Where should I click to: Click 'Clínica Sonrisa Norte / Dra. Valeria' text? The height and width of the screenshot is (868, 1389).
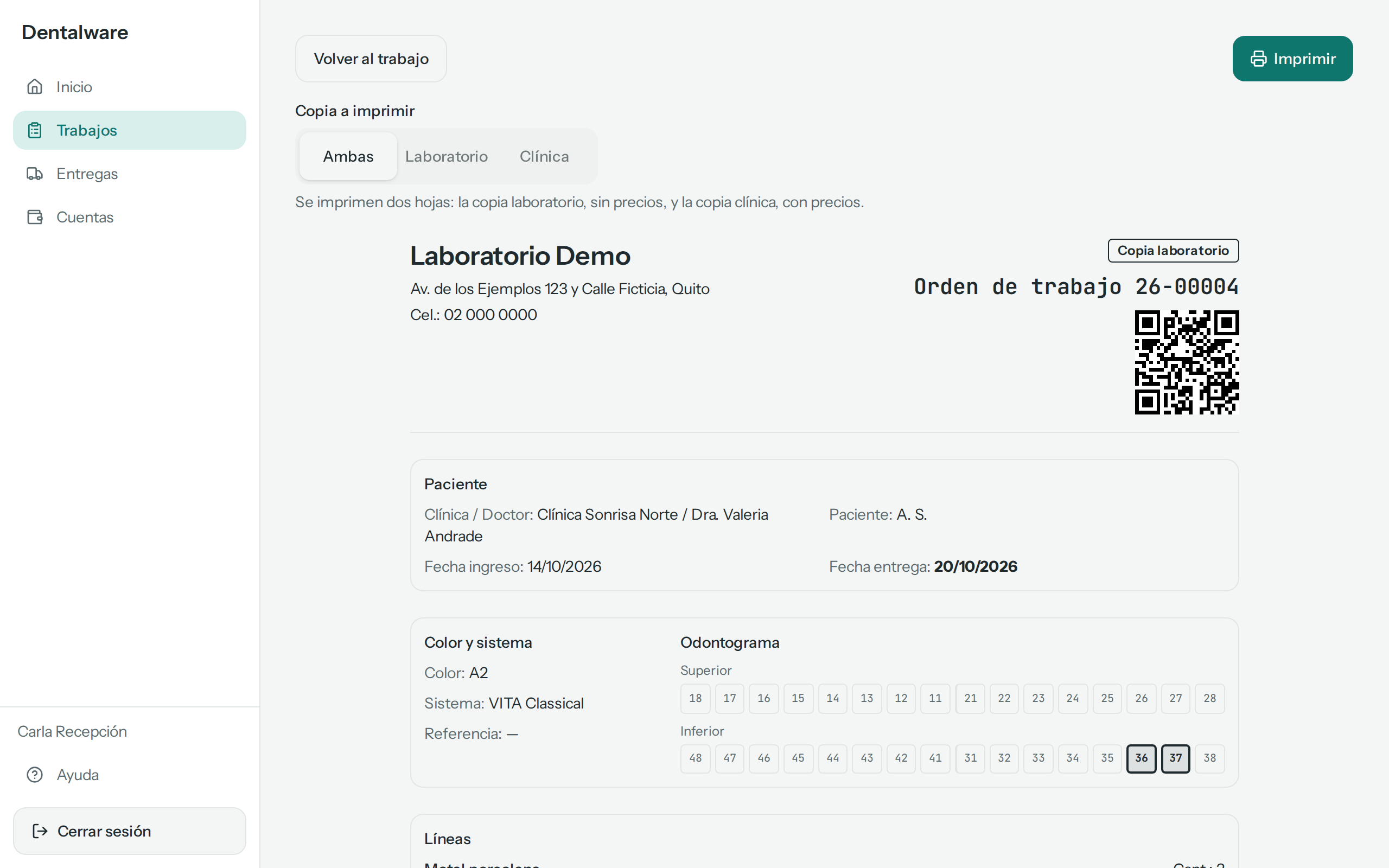point(653,514)
